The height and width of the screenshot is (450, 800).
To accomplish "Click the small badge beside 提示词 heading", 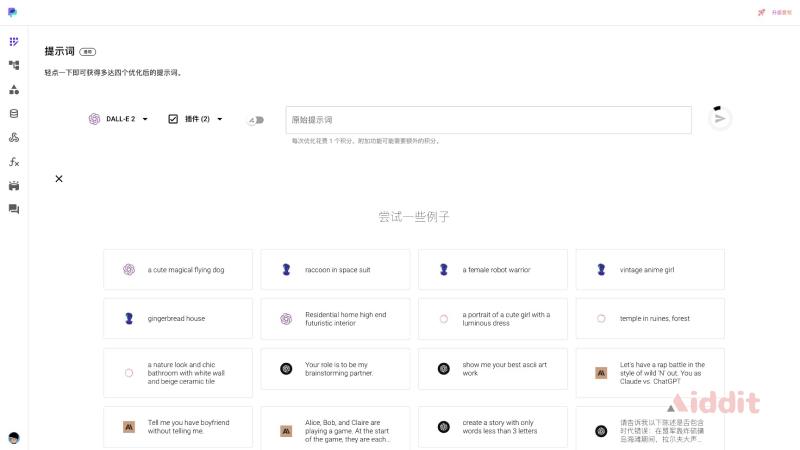I will (88, 52).
